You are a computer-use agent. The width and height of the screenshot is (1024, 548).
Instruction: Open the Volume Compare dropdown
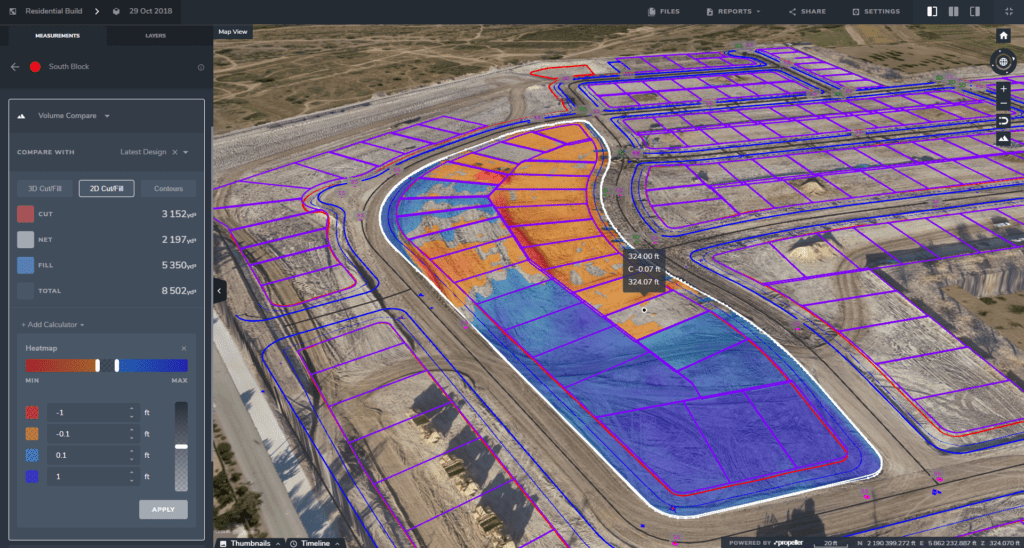pos(74,116)
